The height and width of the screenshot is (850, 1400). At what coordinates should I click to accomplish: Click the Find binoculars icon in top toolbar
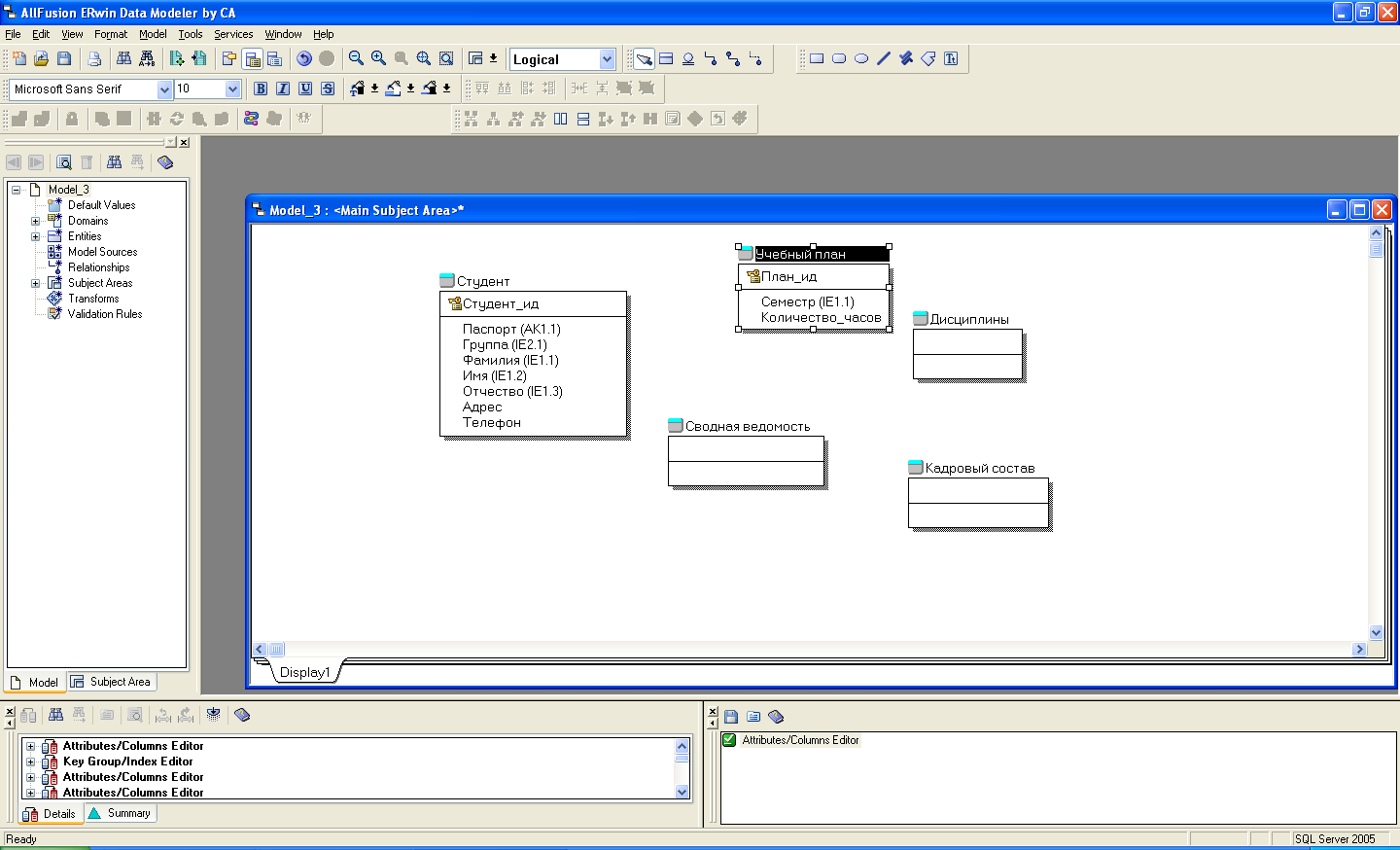[x=123, y=58]
